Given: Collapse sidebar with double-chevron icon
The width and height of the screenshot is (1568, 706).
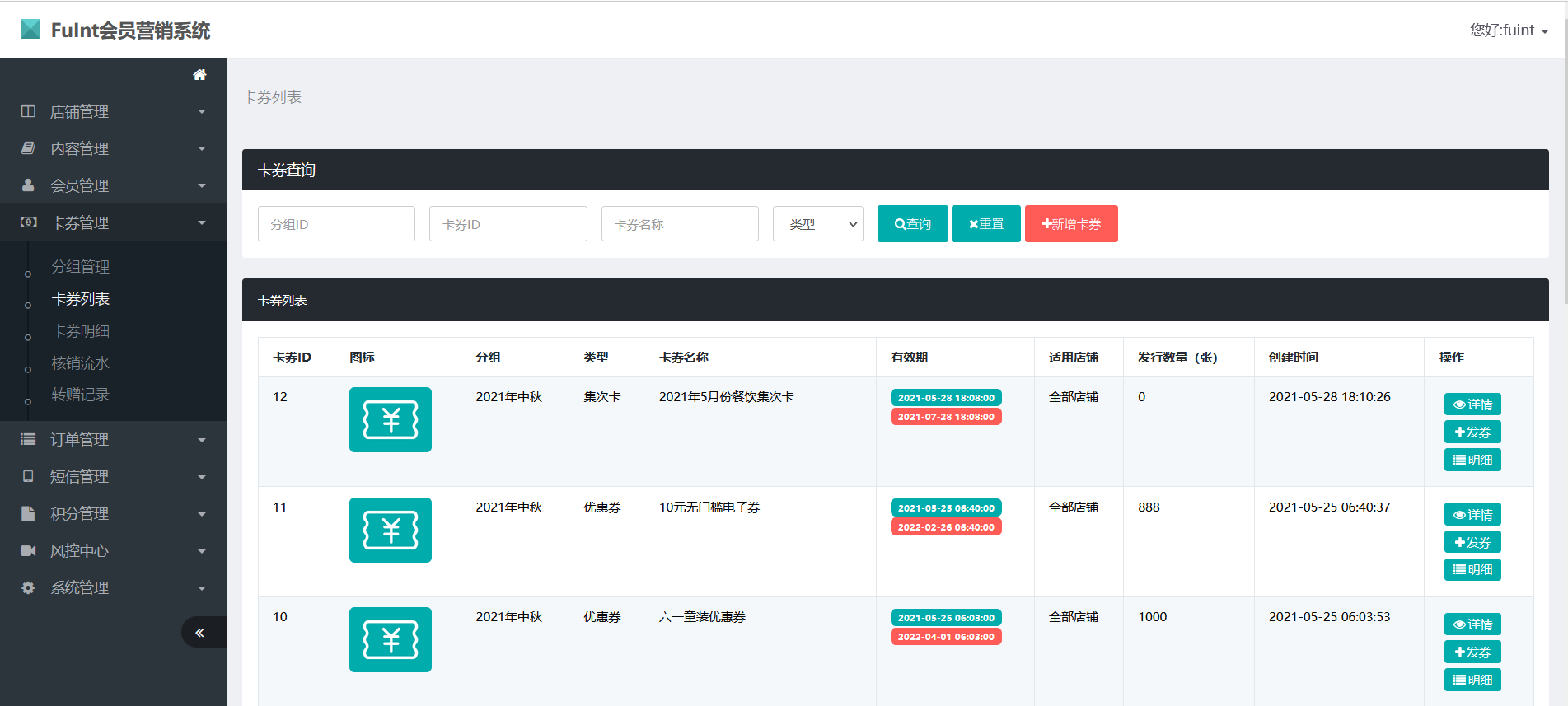Looking at the screenshot, I should (x=199, y=633).
